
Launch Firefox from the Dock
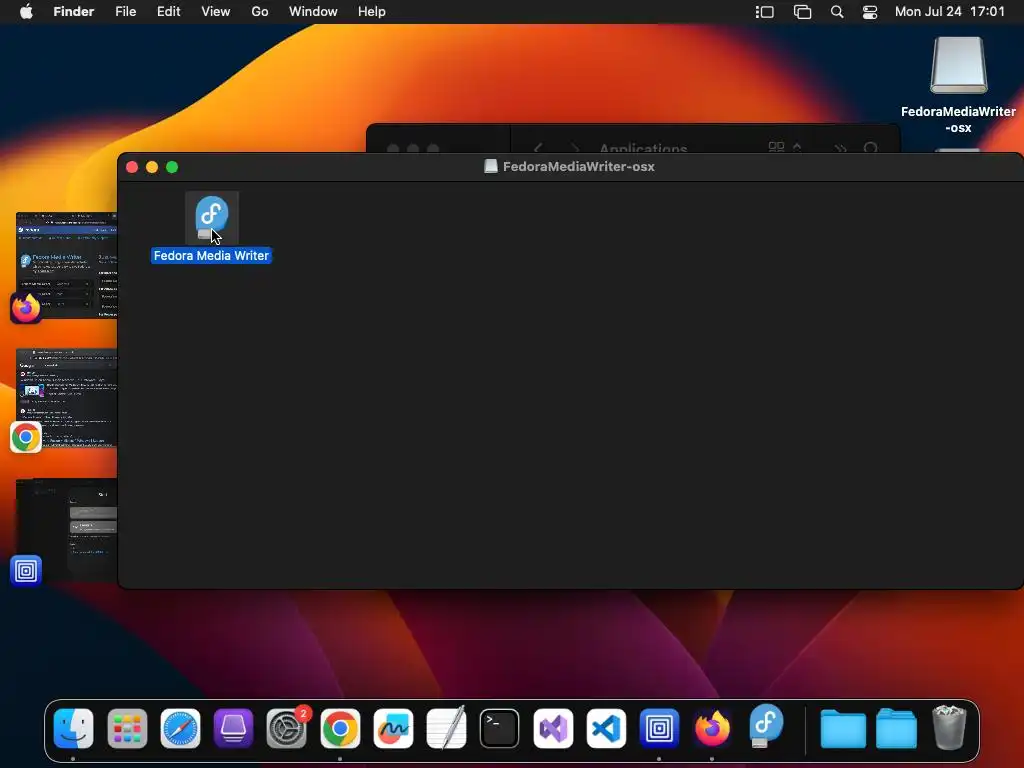click(712, 728)
